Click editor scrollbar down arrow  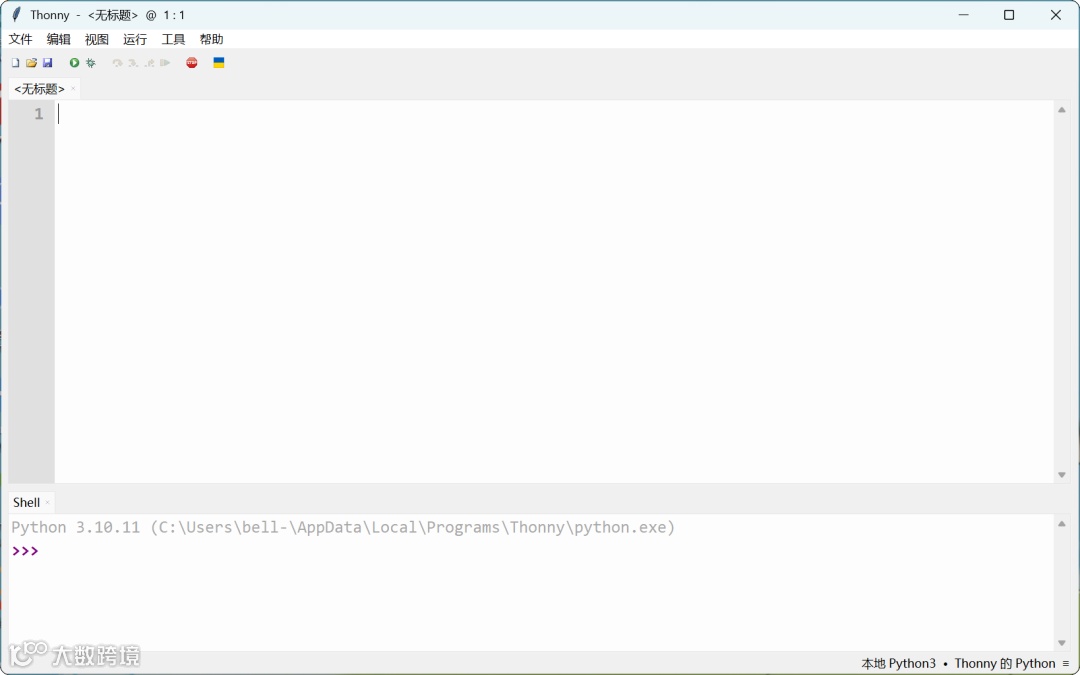1061,475
